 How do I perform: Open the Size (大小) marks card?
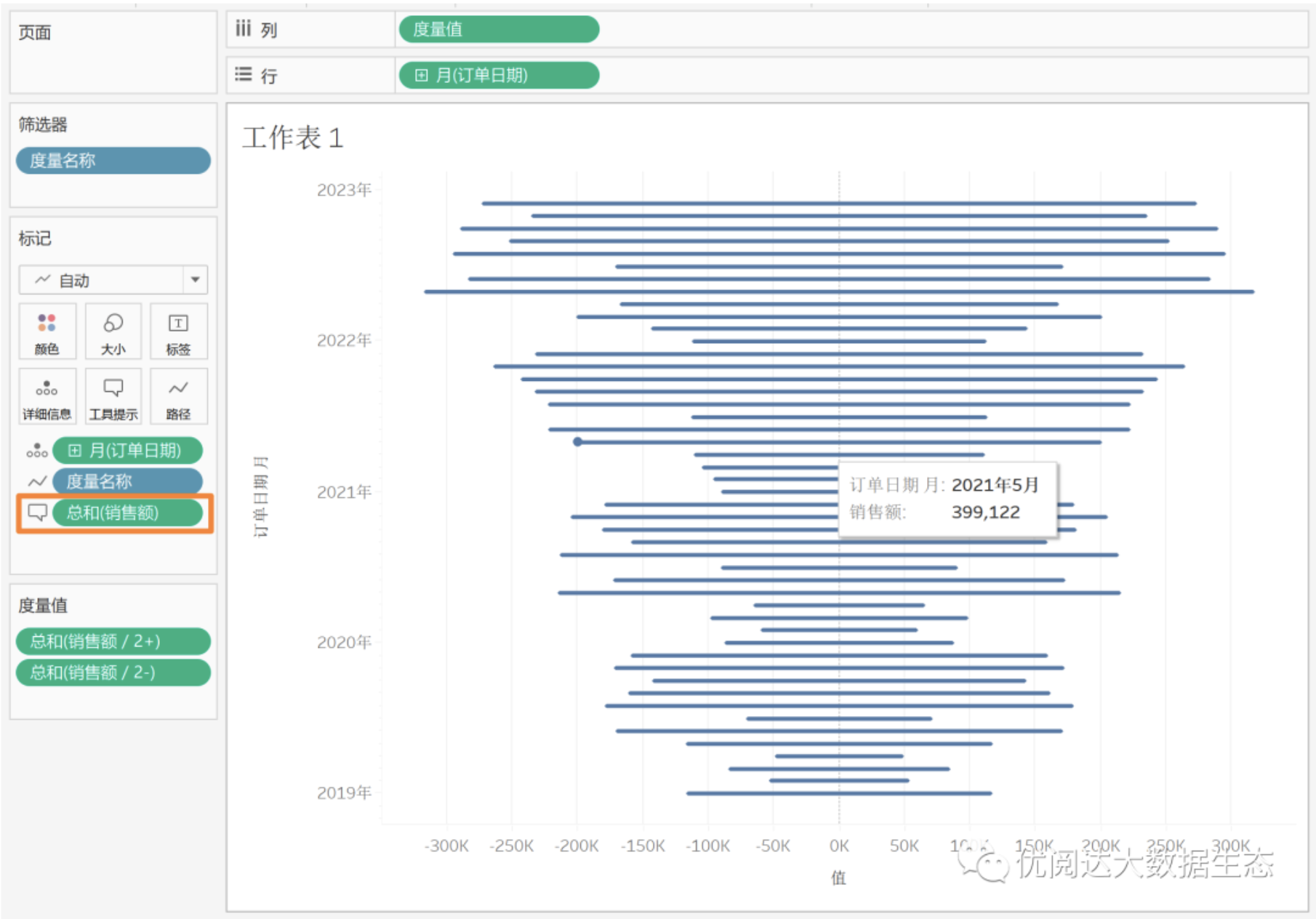click(113, 332)
